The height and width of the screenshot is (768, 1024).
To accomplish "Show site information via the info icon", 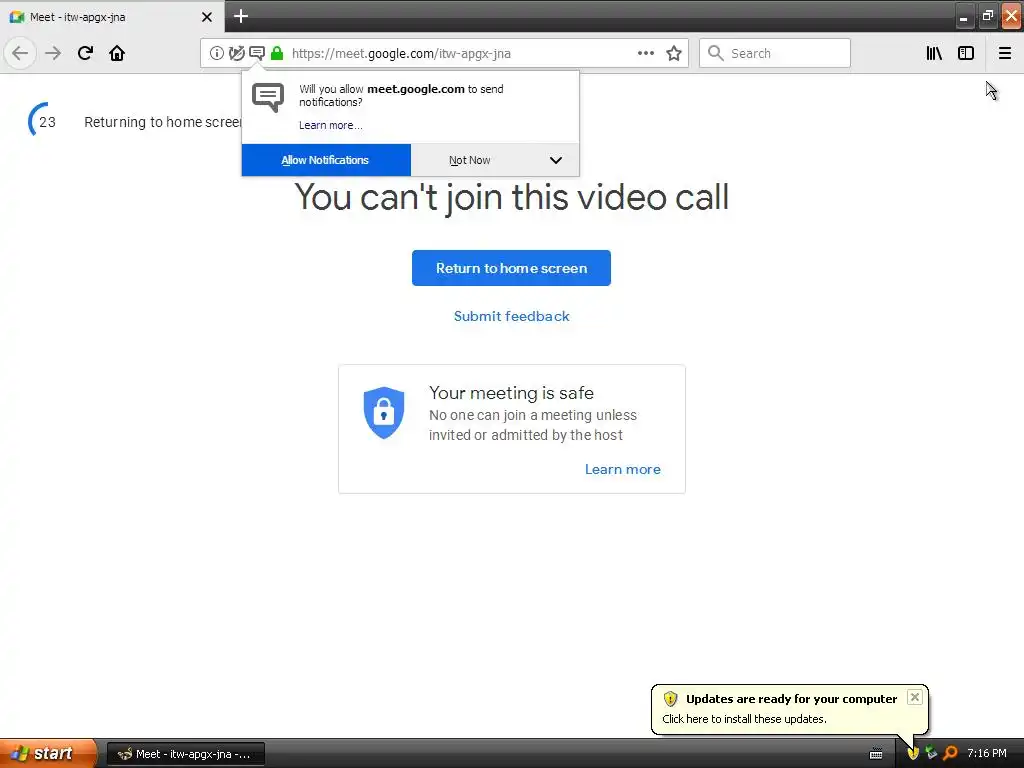I will (x=216, y=53).
